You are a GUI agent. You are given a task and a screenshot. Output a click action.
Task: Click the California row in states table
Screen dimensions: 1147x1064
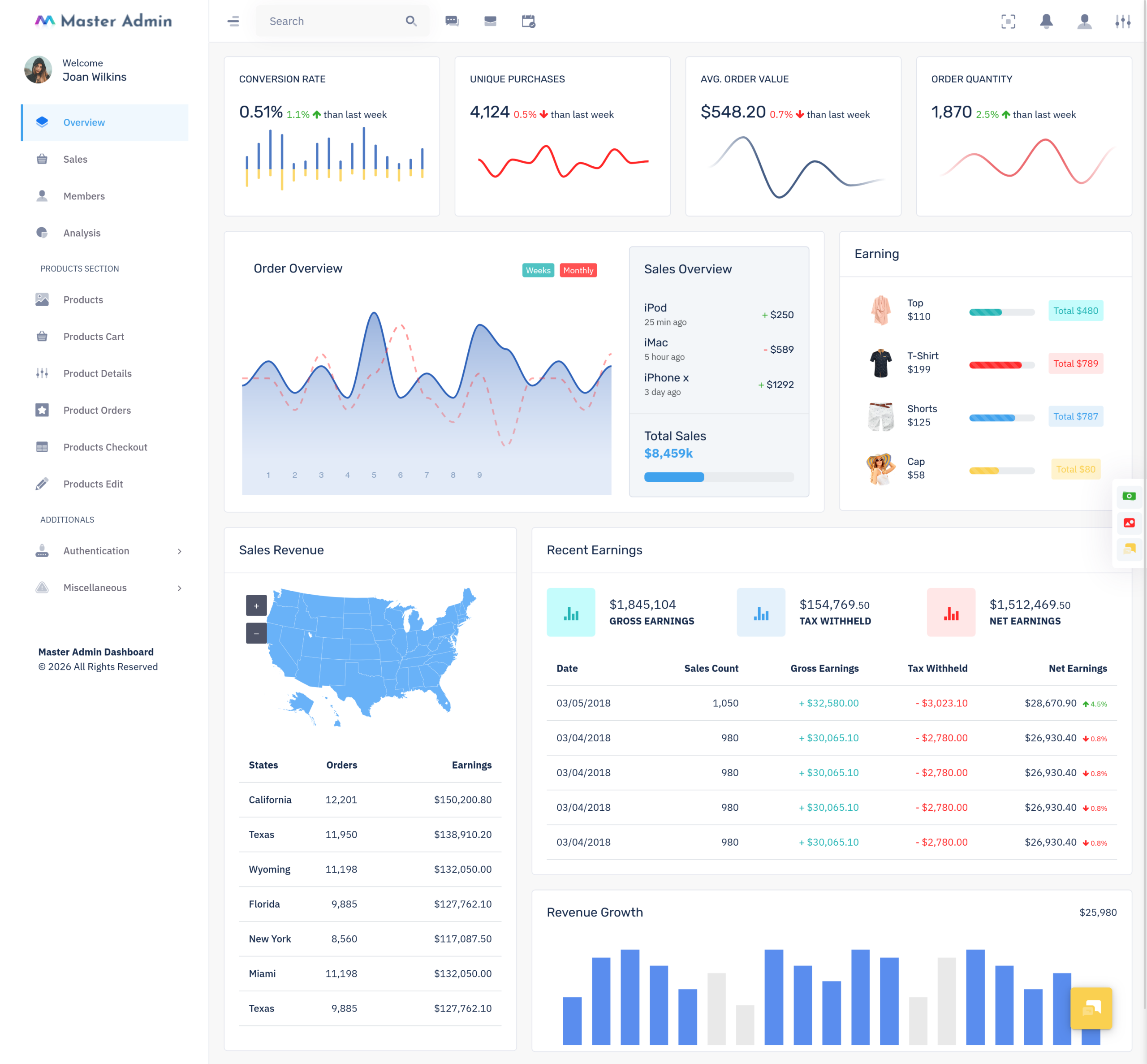tap(370, 800)
